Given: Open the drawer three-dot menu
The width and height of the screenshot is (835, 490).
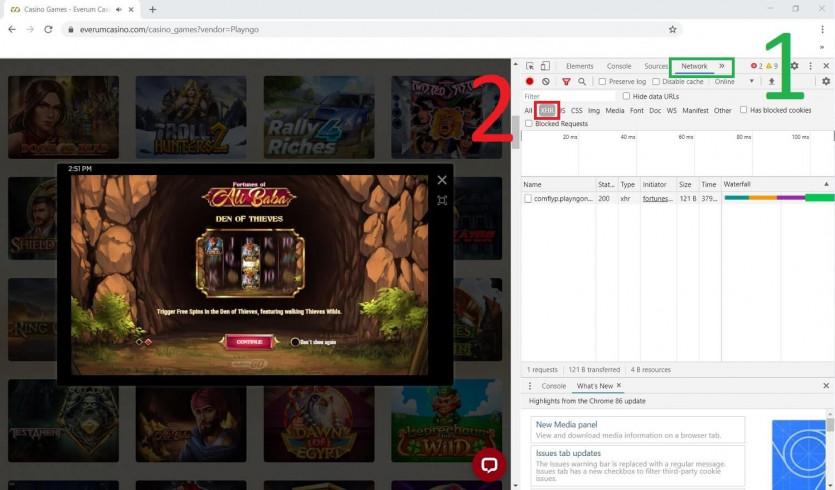Looking at the screenshot, I should (529, 386).
